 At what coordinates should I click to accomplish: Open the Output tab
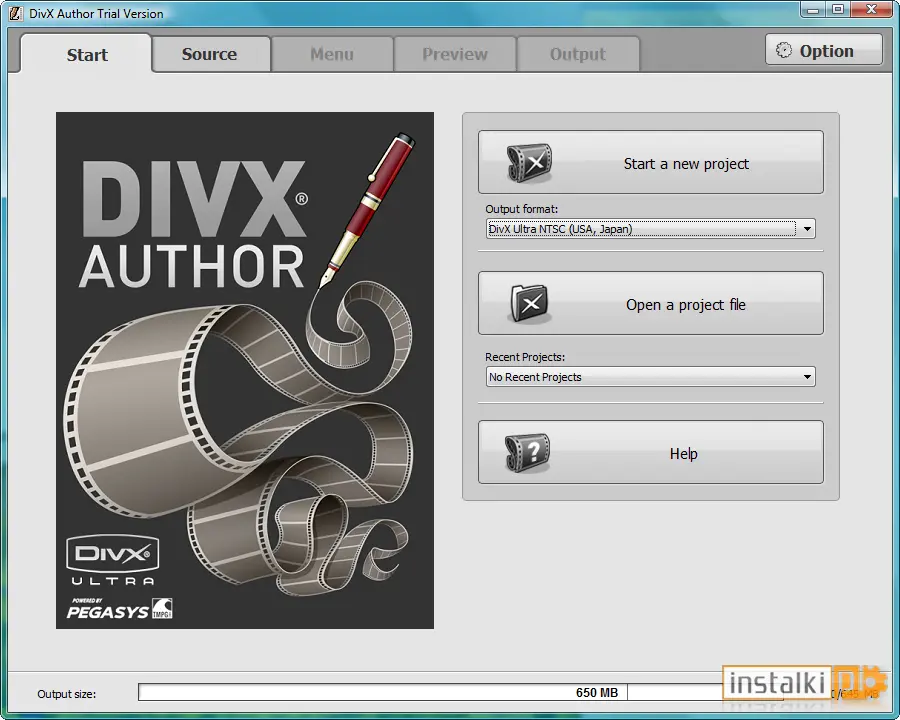coord(578,54)
